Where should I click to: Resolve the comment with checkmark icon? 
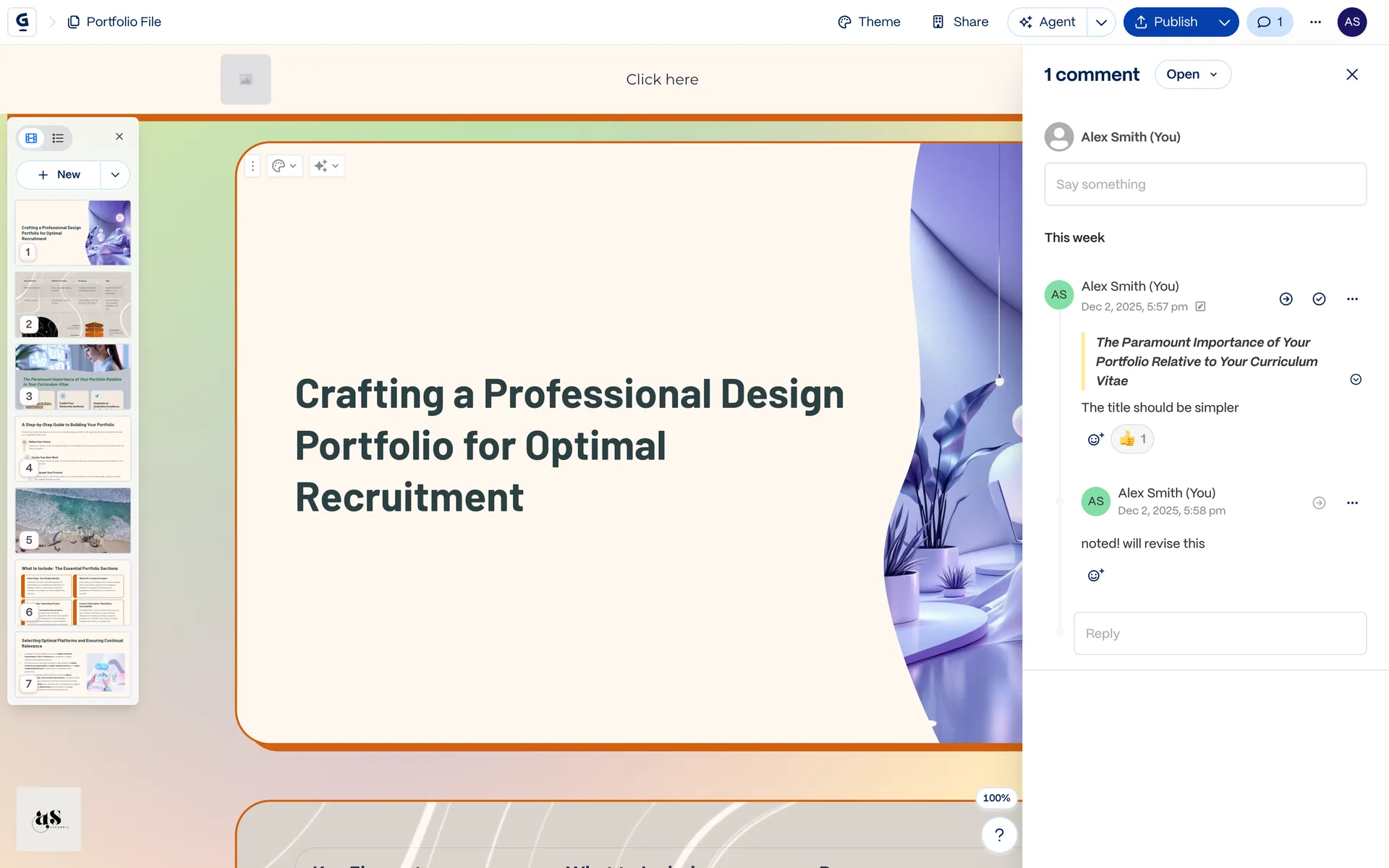(x=1319, y=299)
